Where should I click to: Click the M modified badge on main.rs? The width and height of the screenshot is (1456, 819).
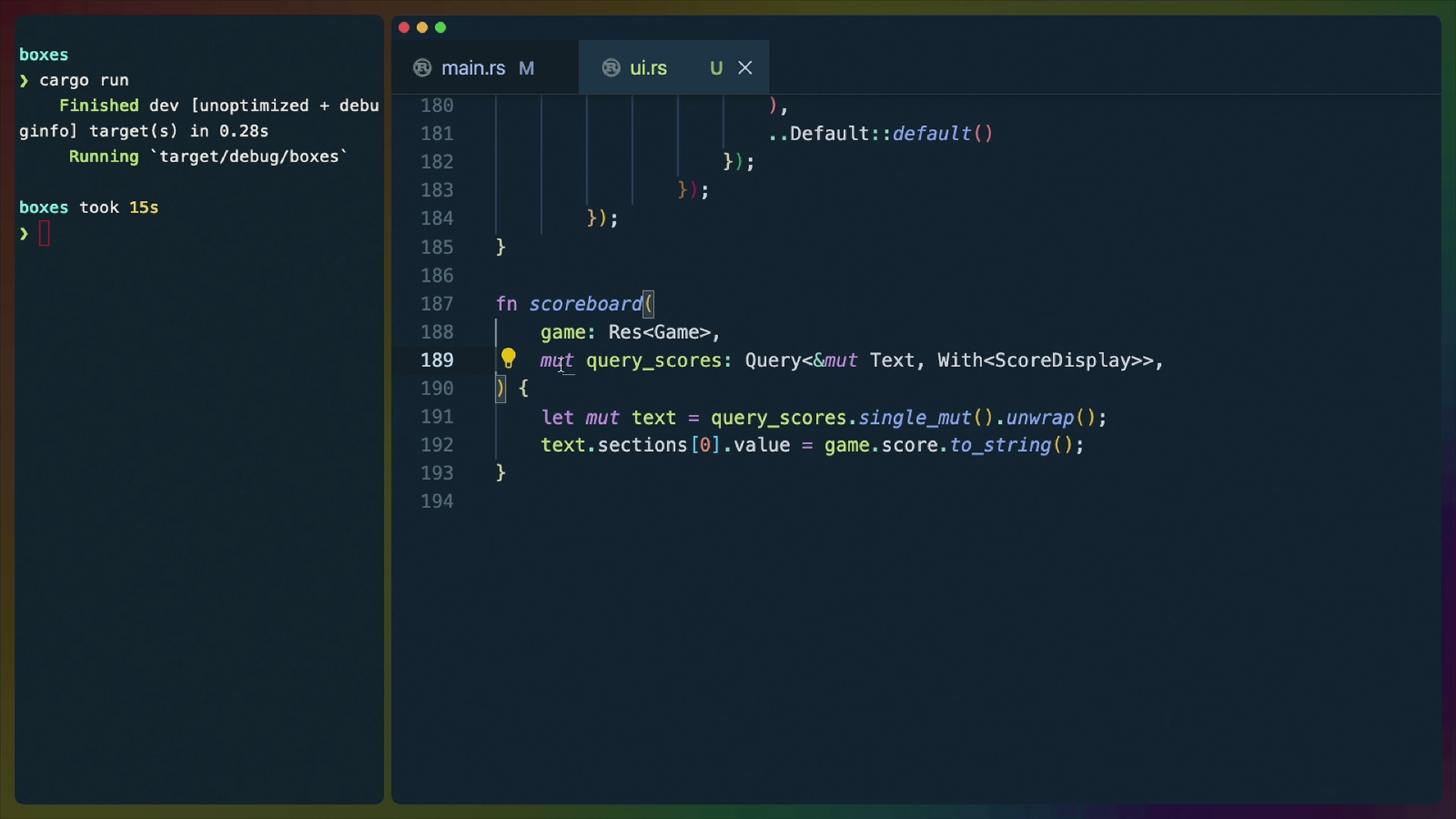pos(526,68)
